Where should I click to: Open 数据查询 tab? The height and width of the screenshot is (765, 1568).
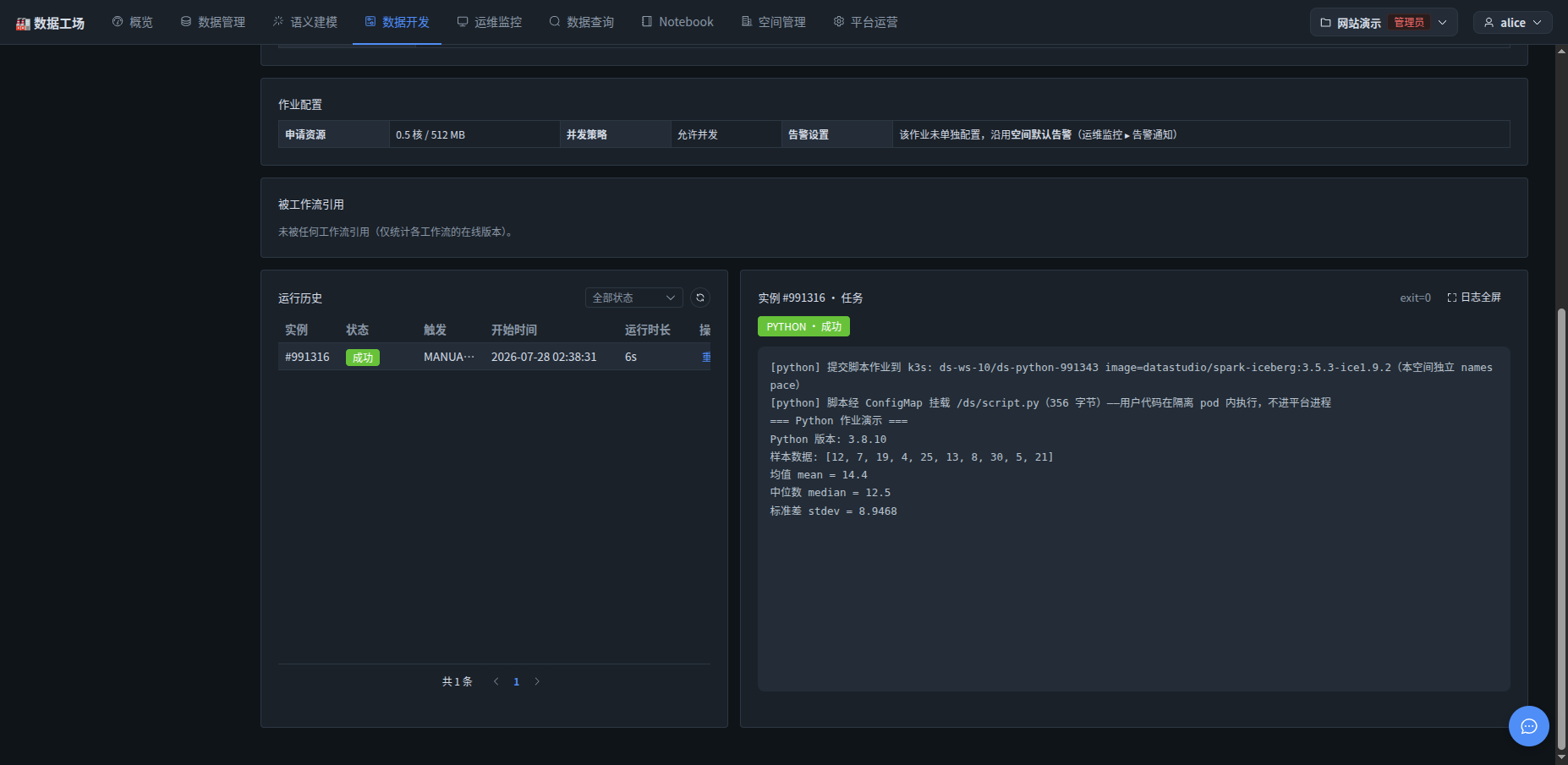[582, 22]
